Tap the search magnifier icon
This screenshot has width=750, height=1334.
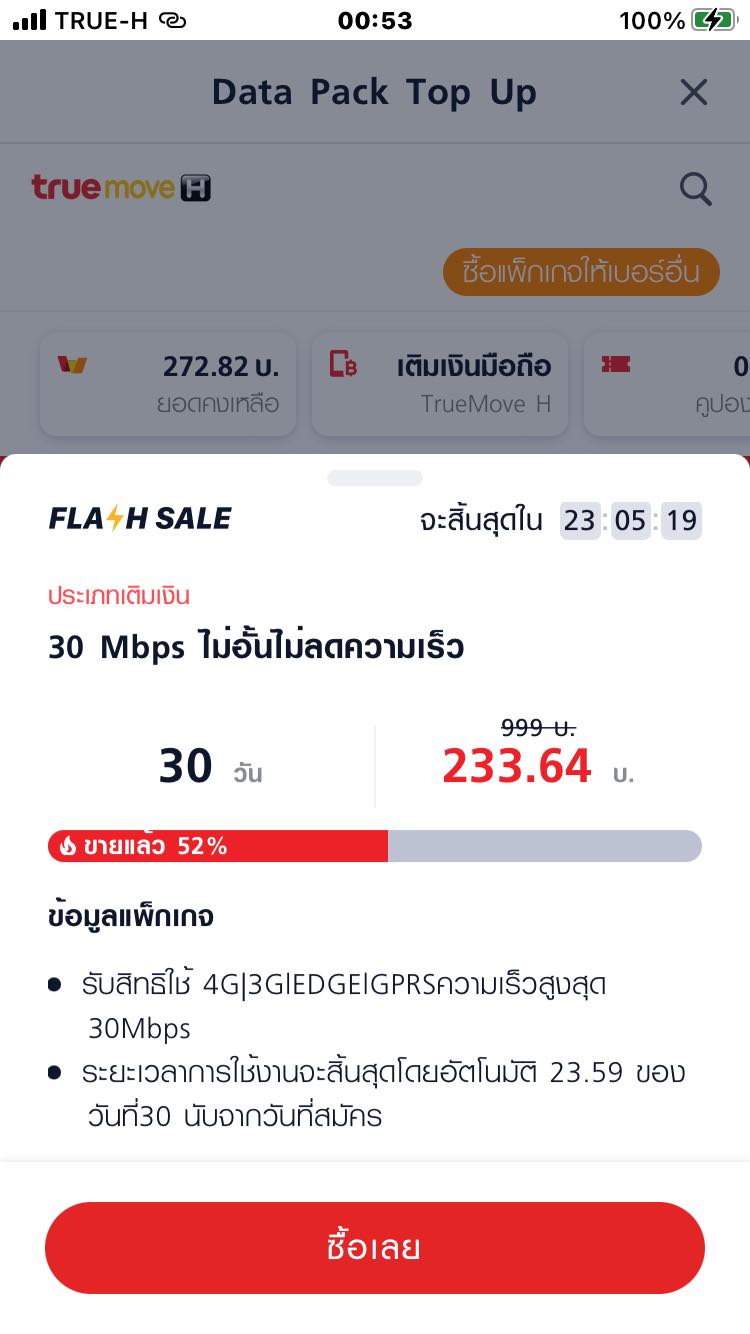pos(695,188)
